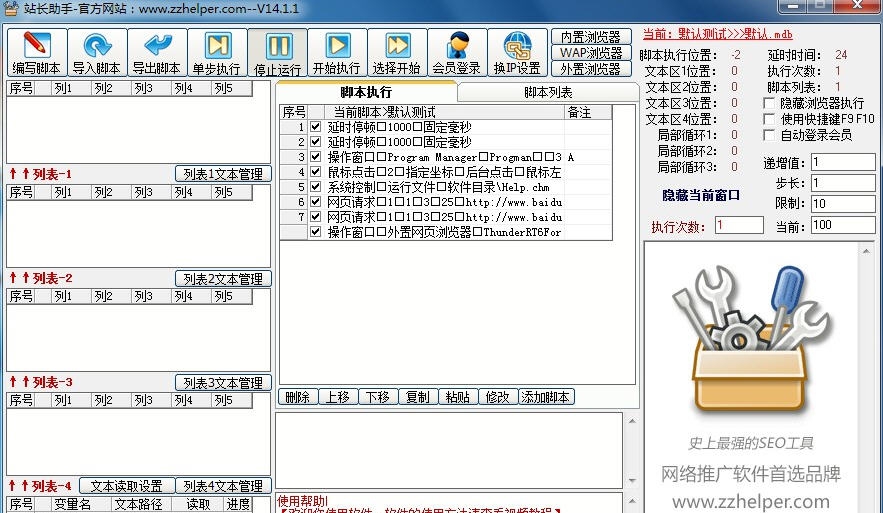Click the 递增值 input field
Image resolution: width=883 pixels, height=513 pixels.
coord(843,163)
